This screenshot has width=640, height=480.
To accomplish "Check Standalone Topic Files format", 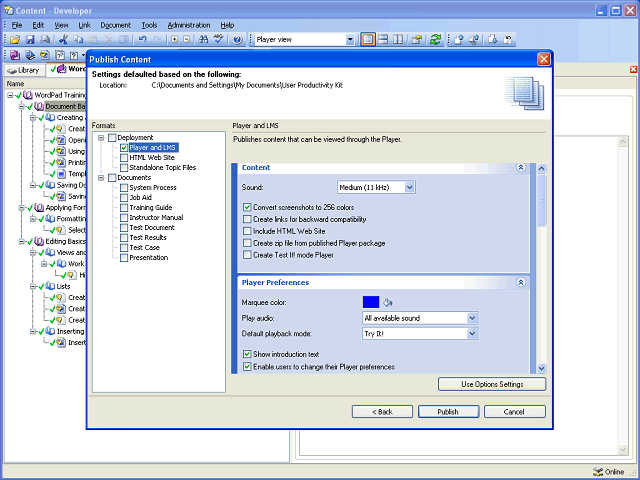I will tap(124, 168).
